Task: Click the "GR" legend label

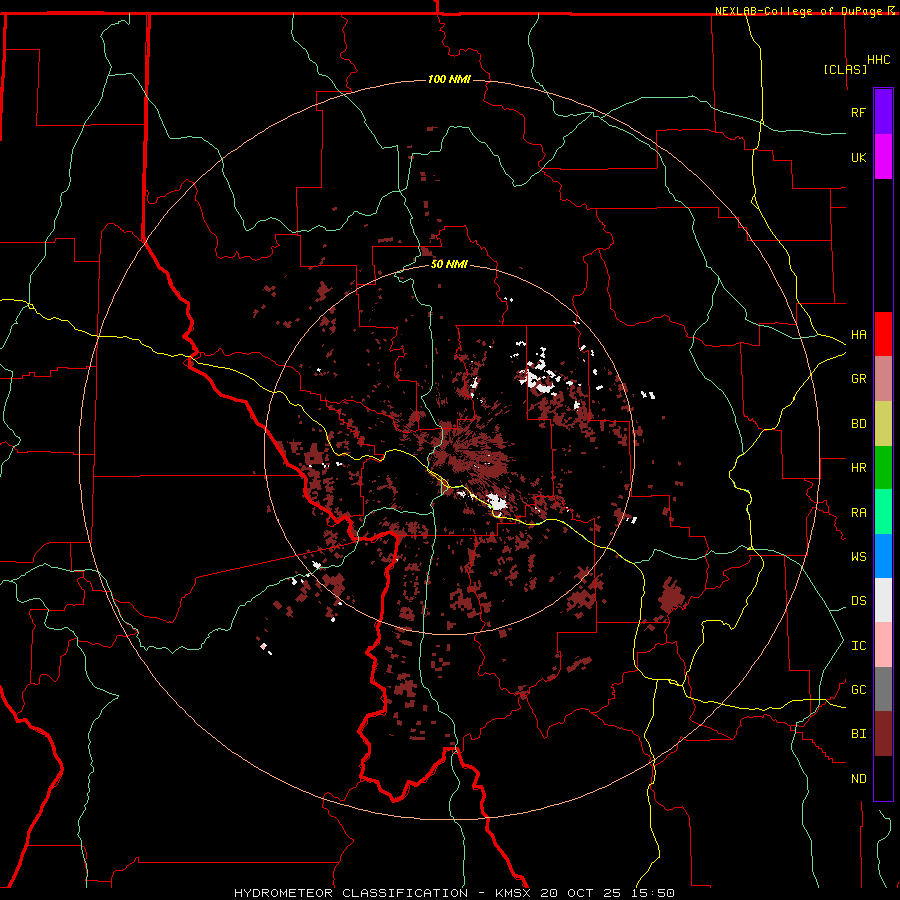Action: [x=858, y=379]
